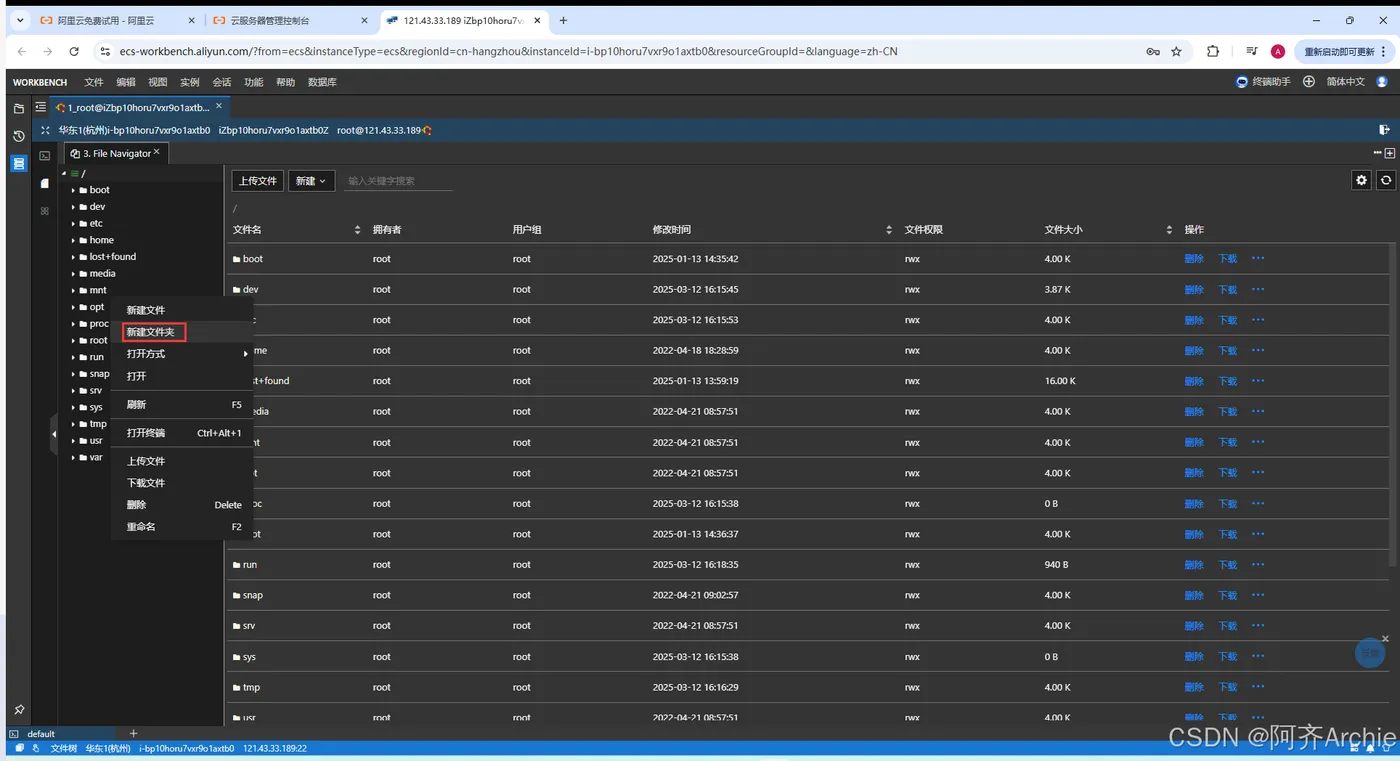Download the run folder via 下载 link
The height and width of the screenshot is (761, 1400).
[1228, 565]
